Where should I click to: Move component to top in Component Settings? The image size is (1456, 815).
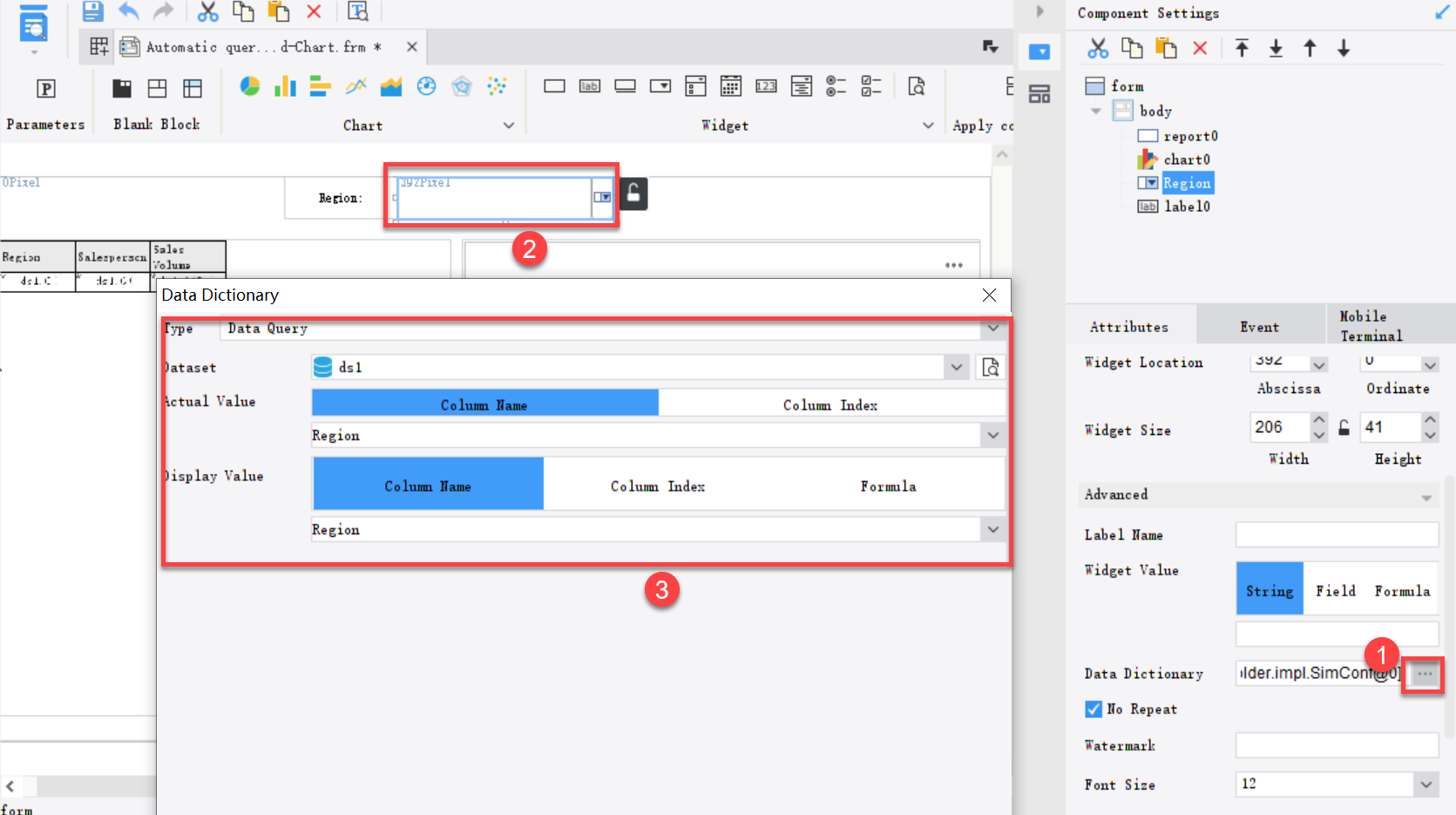coord(1243,49)
